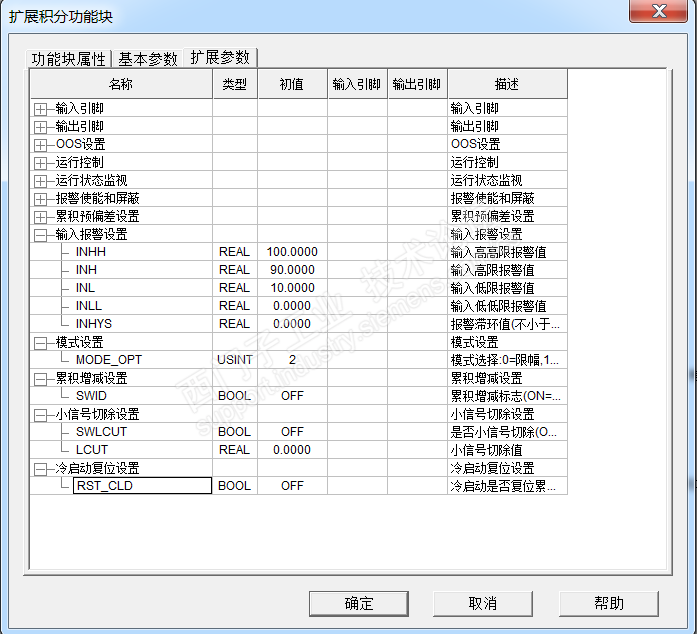Click the 输入高限报警值 description
The width and height of the screenshot is (697, 634).
coord(507,270)
